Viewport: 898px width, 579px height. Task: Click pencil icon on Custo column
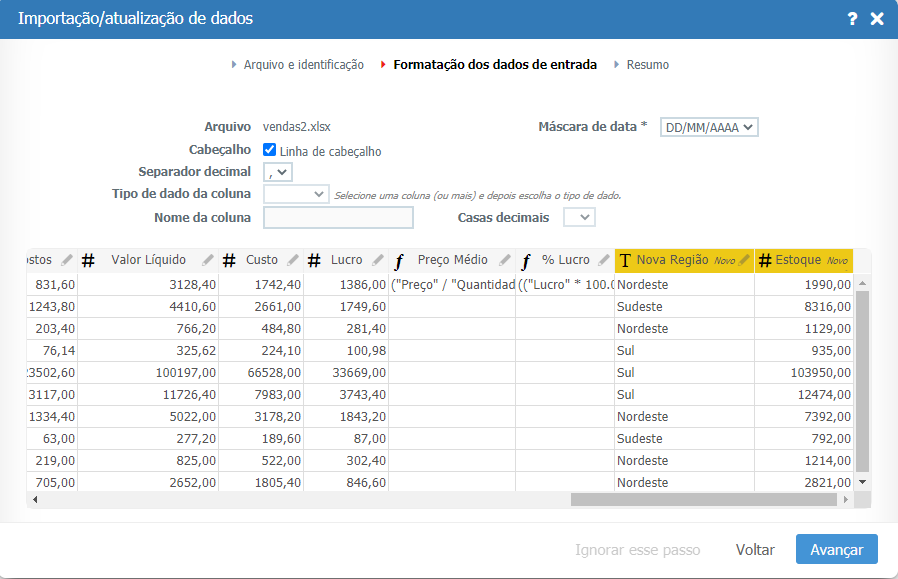click(x=293, y=260)
